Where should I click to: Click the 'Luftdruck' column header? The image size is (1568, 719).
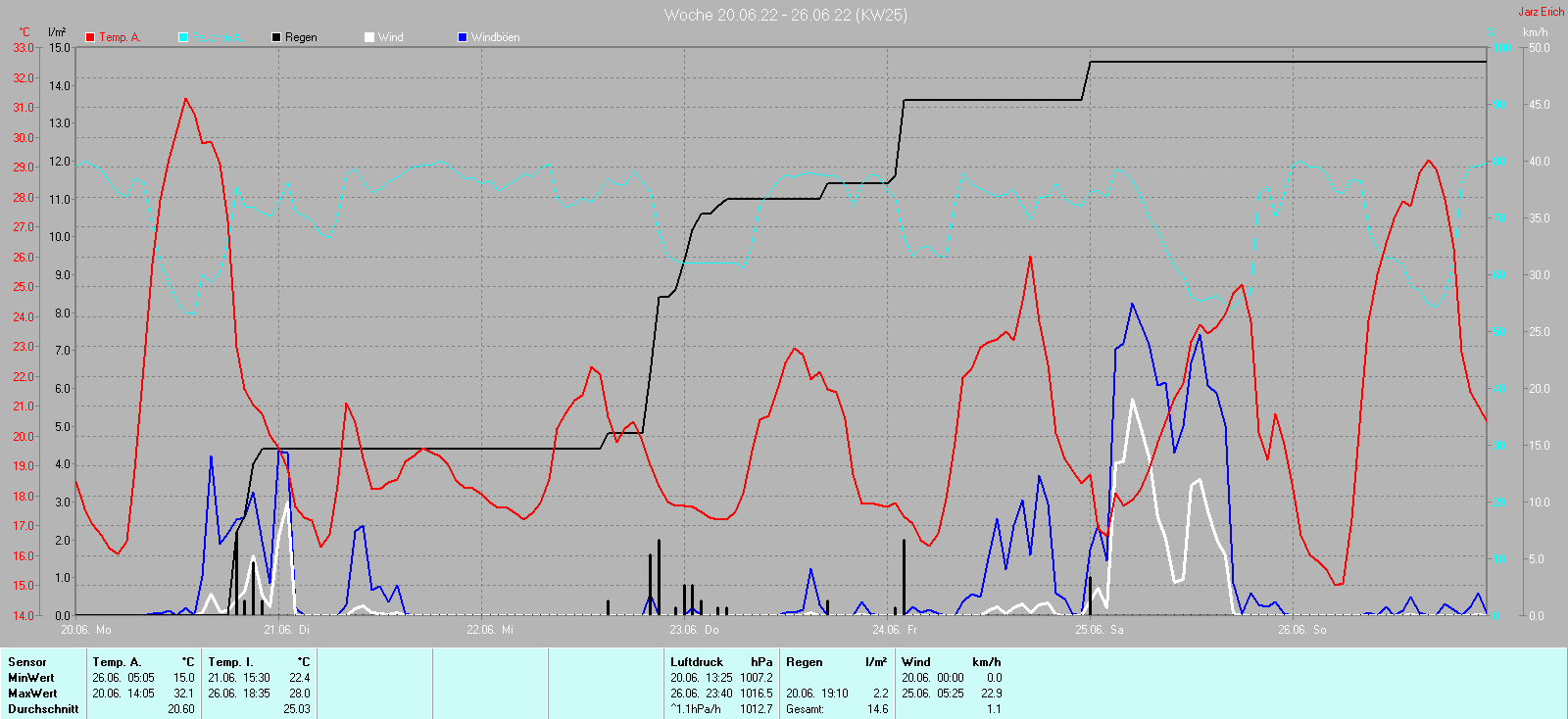tap(697, 662)
